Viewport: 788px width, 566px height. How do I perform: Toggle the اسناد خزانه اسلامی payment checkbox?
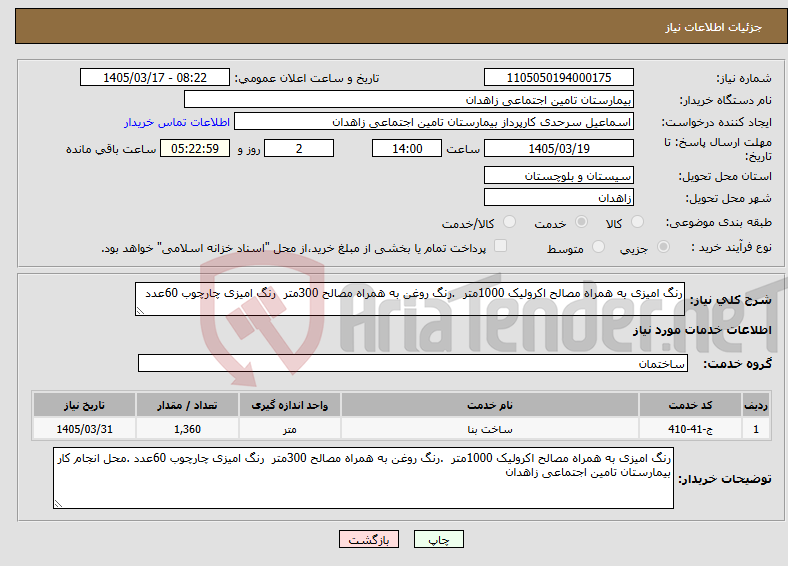(x=500, y=246)
